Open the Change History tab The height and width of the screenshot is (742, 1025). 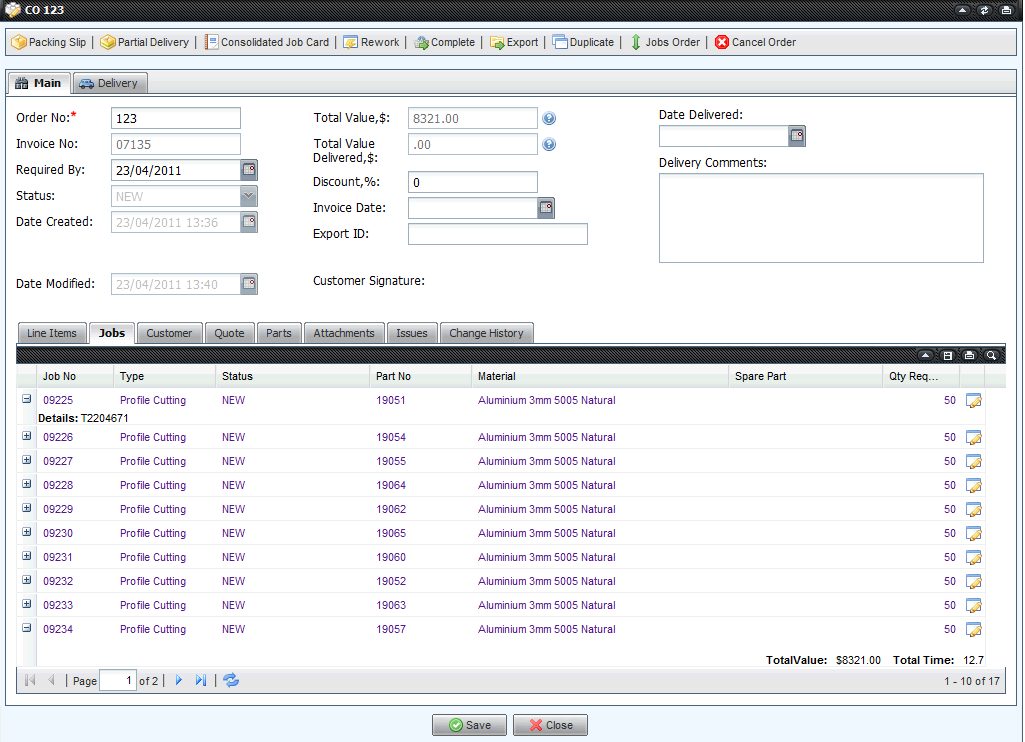tap(486, 333)
